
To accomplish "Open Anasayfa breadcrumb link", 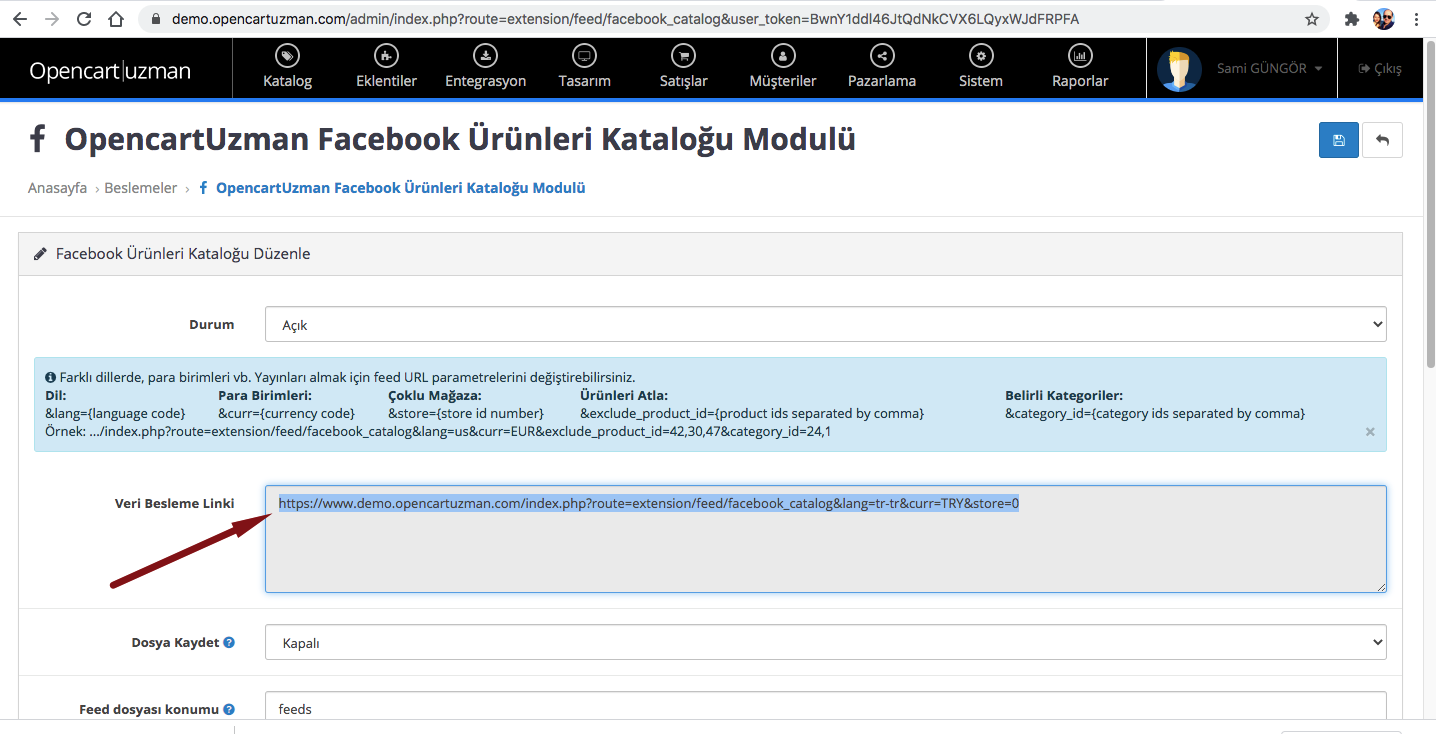I will point(57,188).
